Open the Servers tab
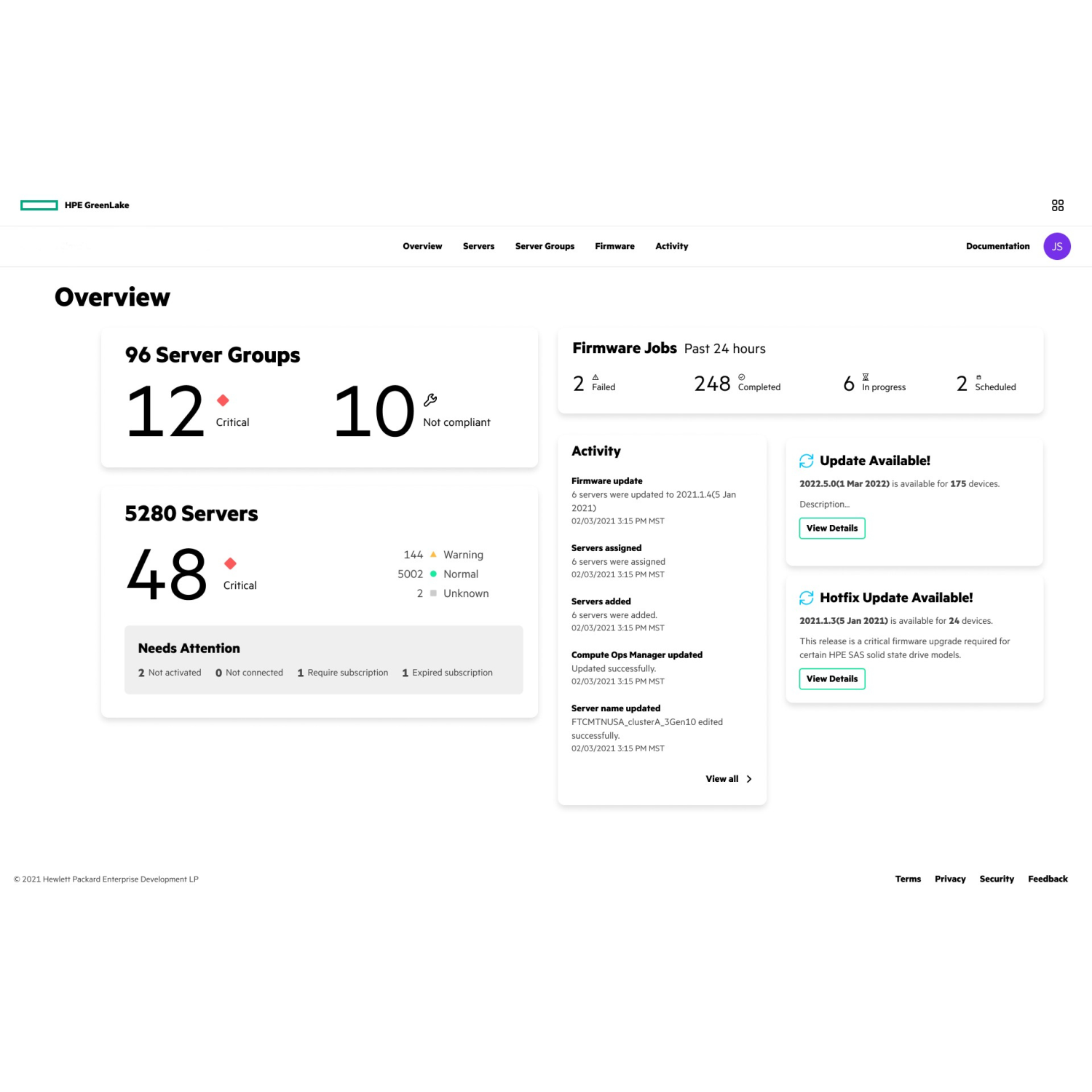Viewport: 1092px width, 1092px height. pyautogui.click(x=478, y=246)
